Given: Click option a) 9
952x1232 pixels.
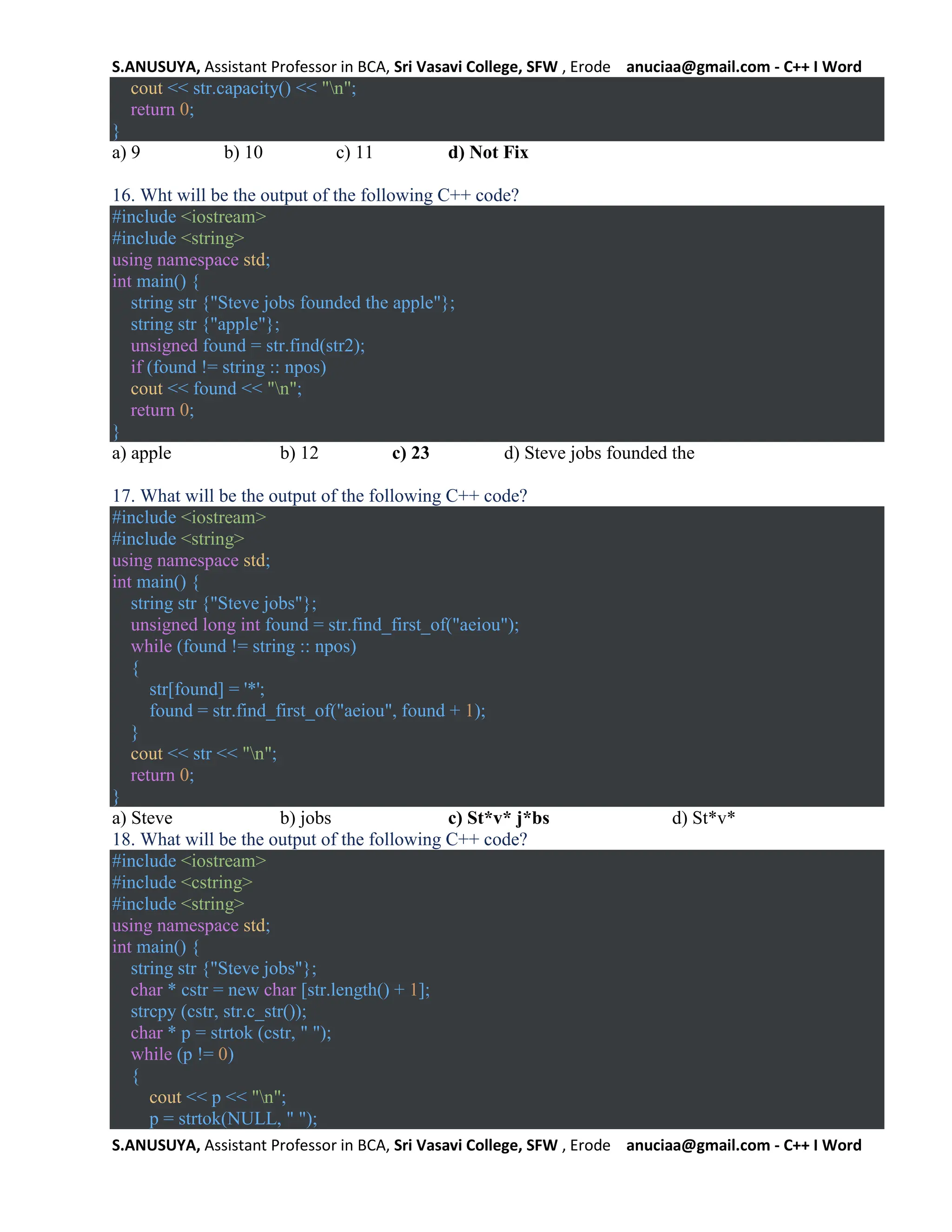Looking at the screenshot, I should pyautogui.click(x=126, y=152).
